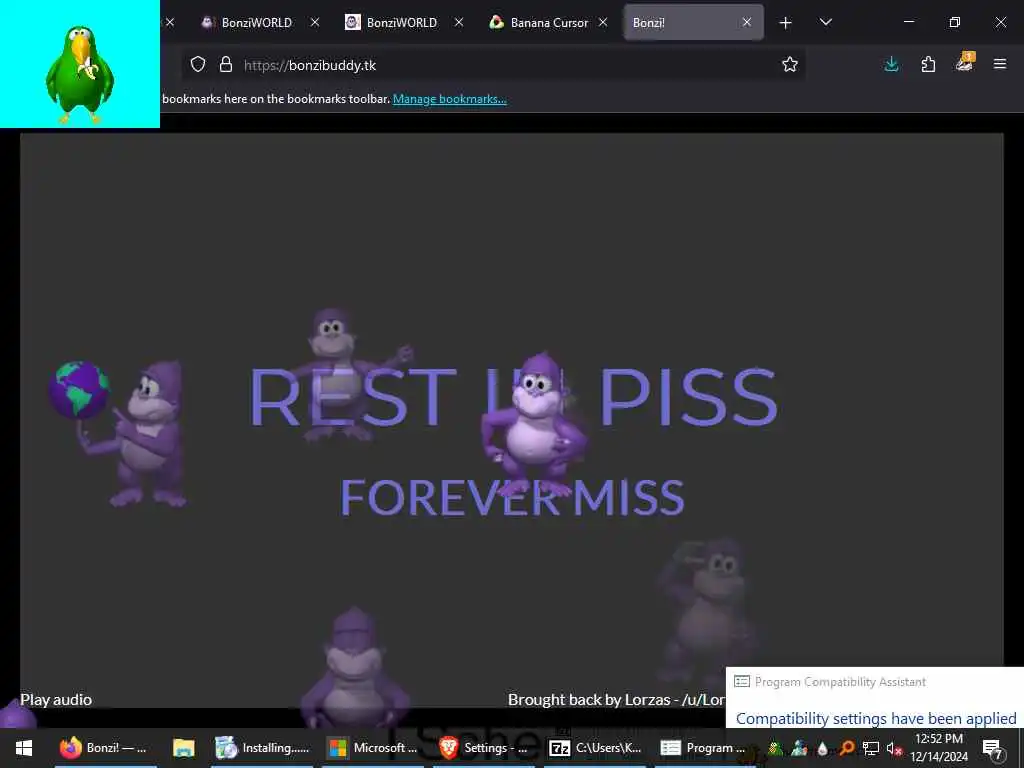Switch to the 7-Zip C:\Users taskbar window
The width and height of the screenshot is (1024, 768).
click(594, 748)
